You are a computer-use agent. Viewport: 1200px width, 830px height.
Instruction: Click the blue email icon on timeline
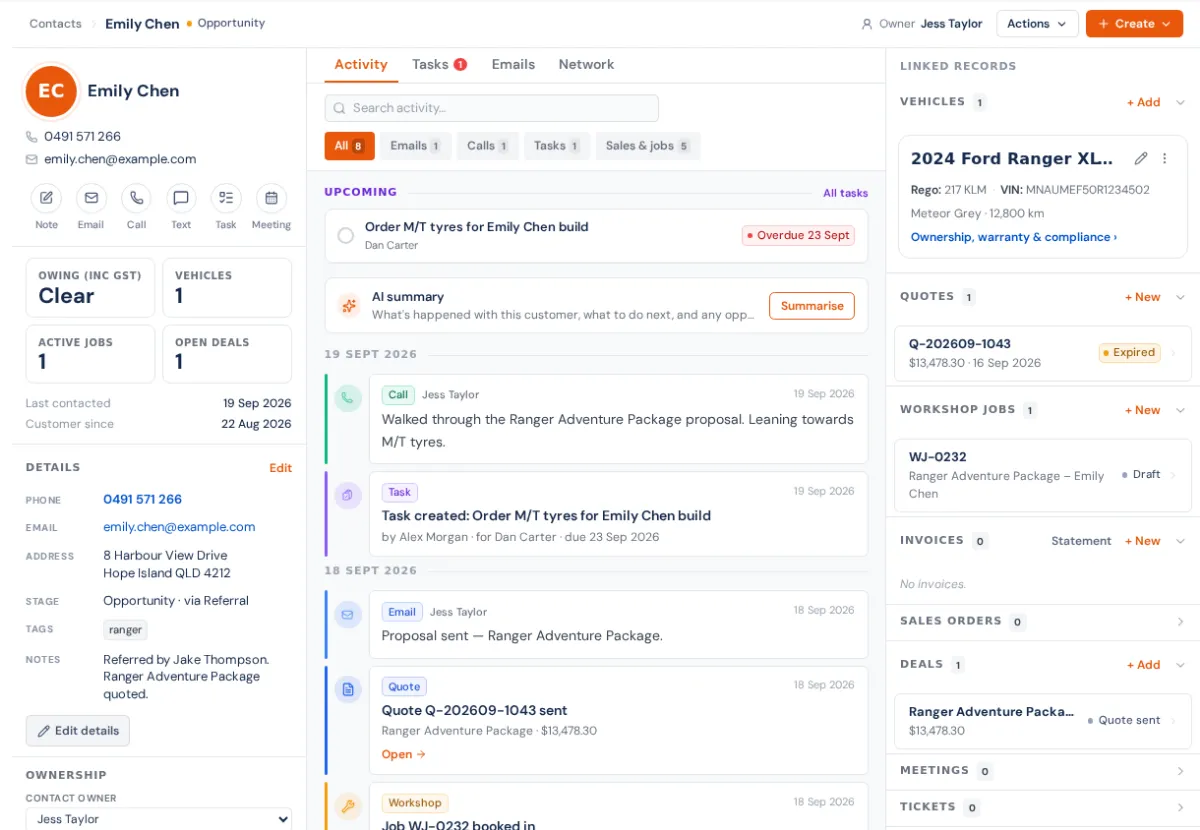coord(348,614)
